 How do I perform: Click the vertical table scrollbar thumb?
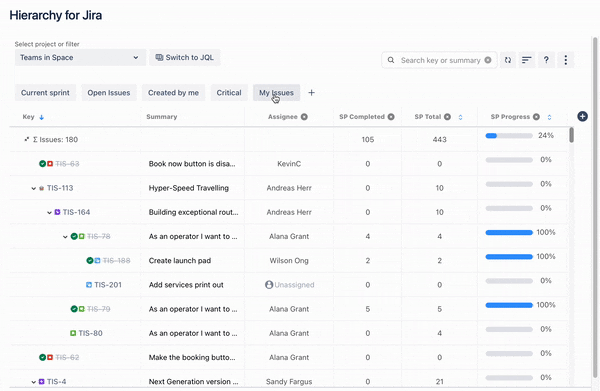pos(571,135)
